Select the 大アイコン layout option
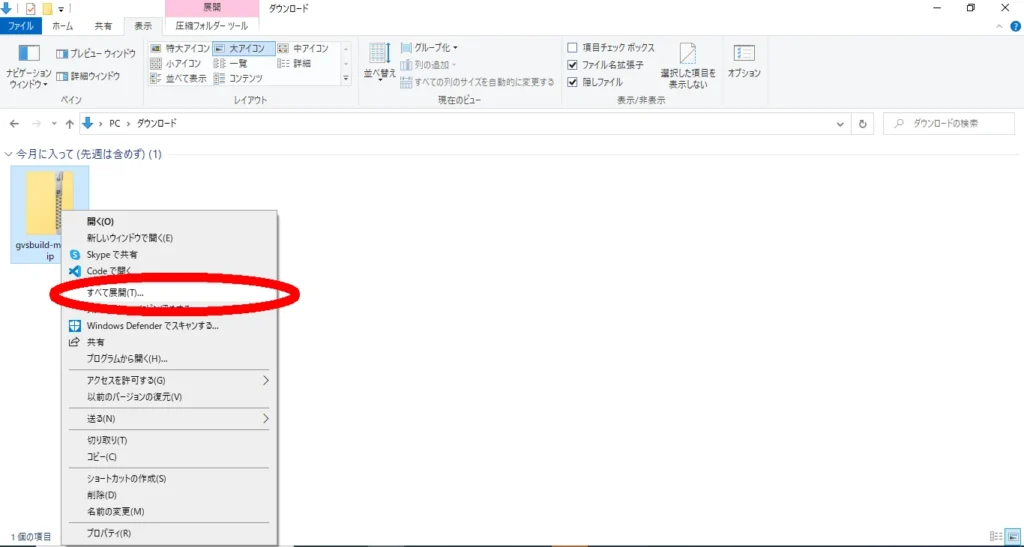Screen dimensions: 1024x547 click(x=244, y=48)
